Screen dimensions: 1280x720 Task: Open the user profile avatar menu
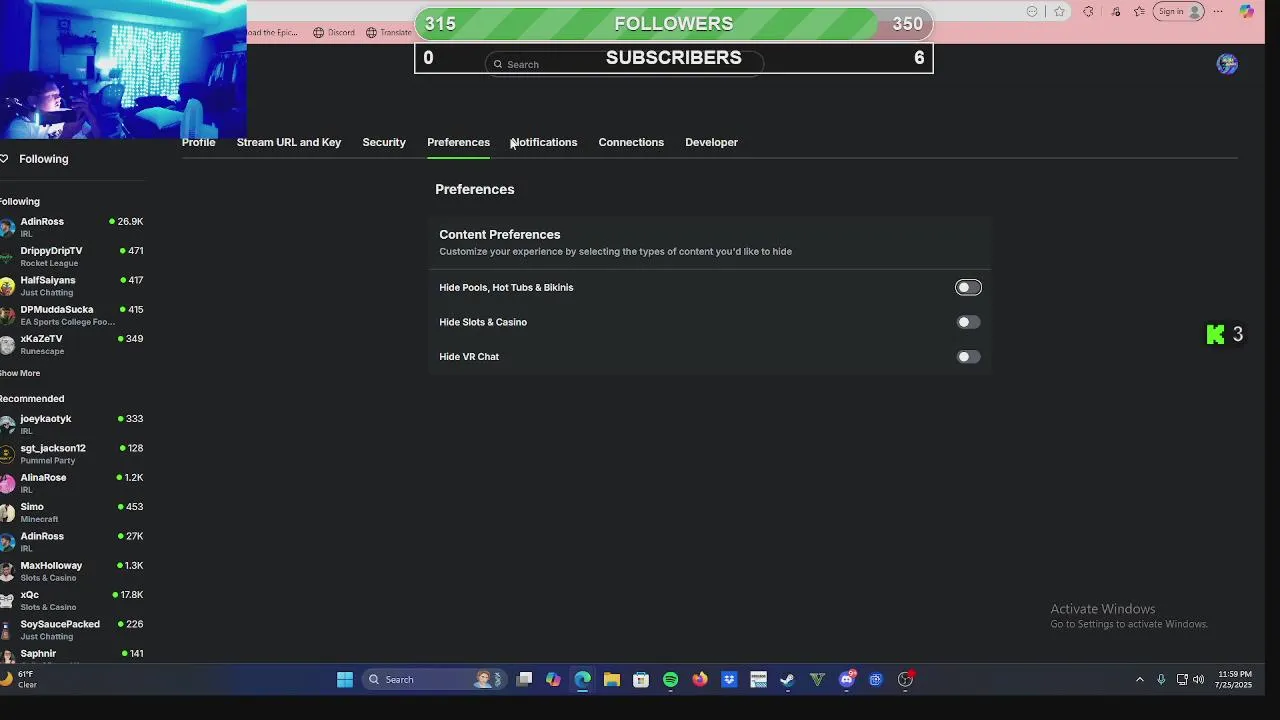point(1227,64)
